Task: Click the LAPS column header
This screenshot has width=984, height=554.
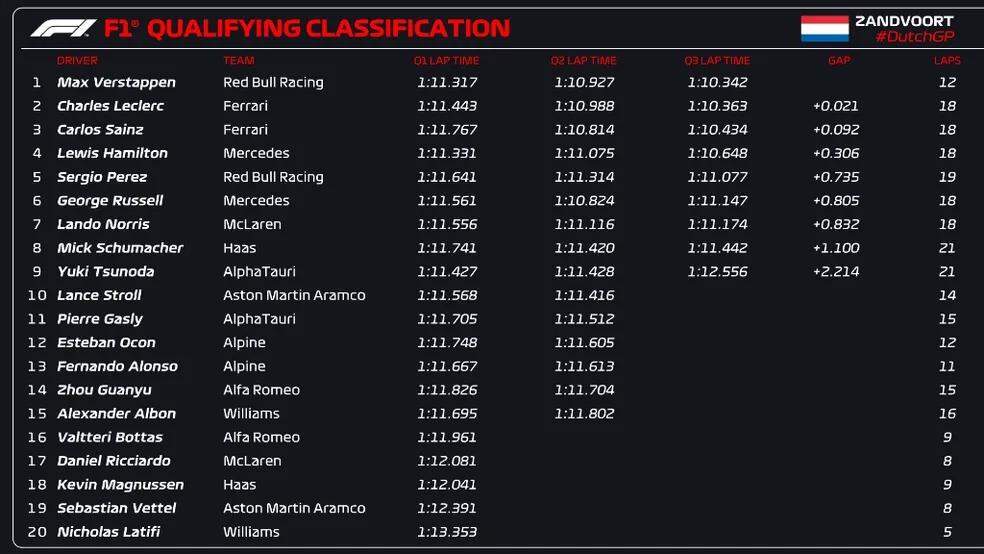Action: (x=946, y=61)
